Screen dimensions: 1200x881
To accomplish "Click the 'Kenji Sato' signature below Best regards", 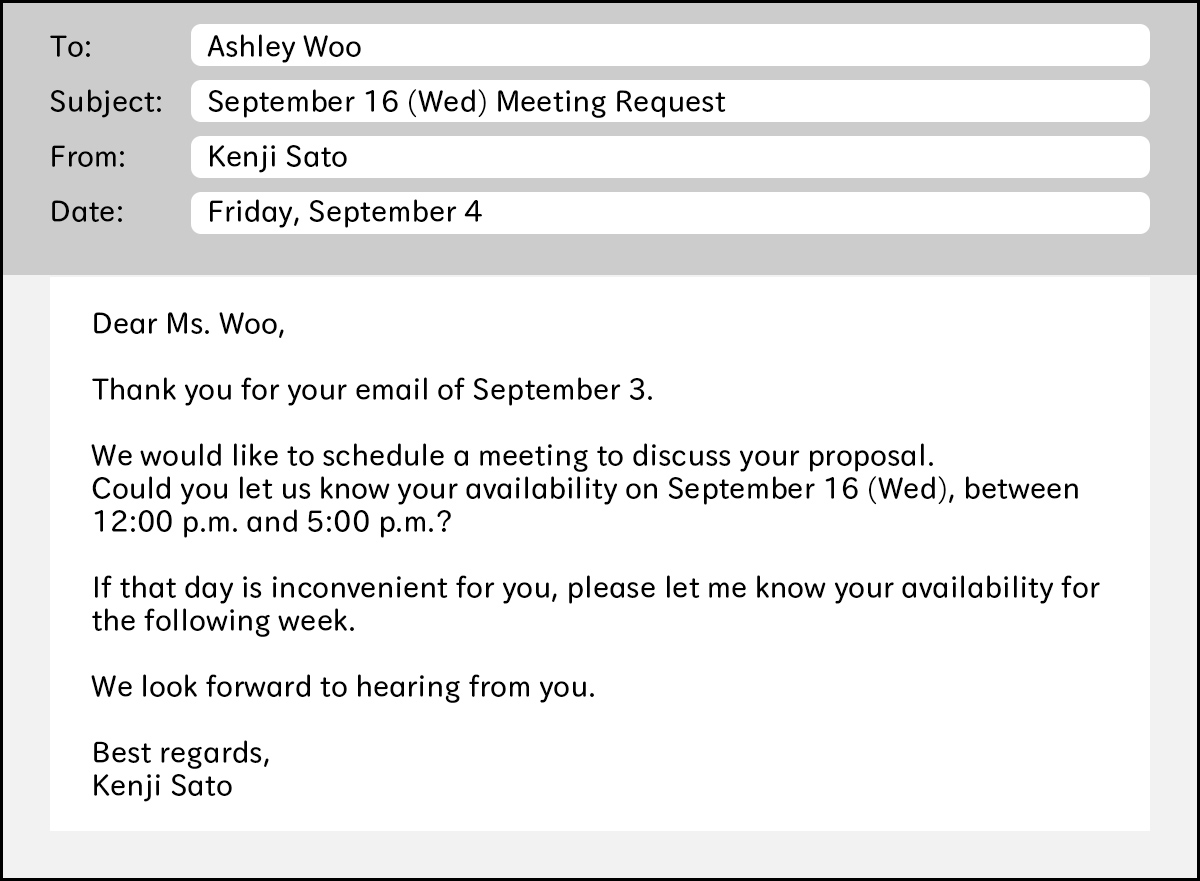I will tap(162, 785).
